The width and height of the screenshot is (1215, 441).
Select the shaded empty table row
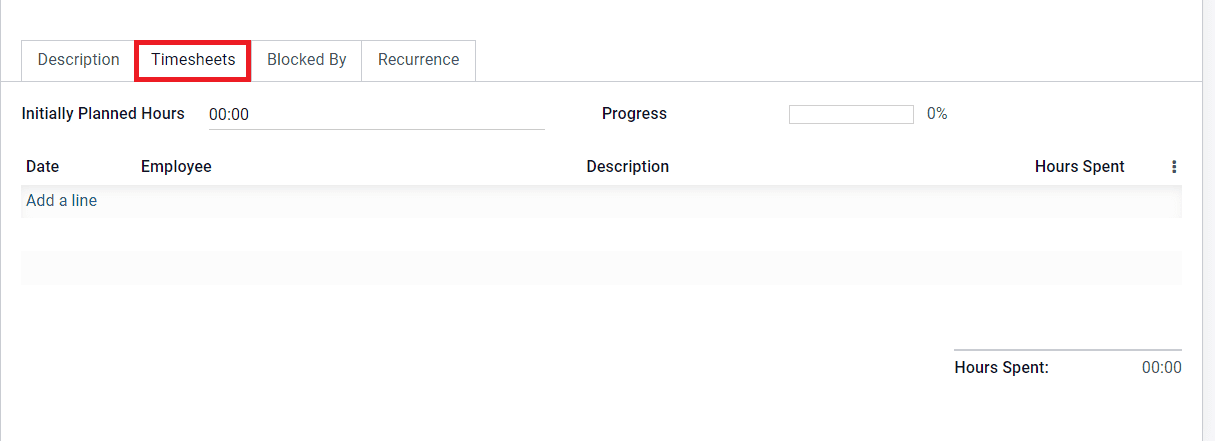click(602, 268)
